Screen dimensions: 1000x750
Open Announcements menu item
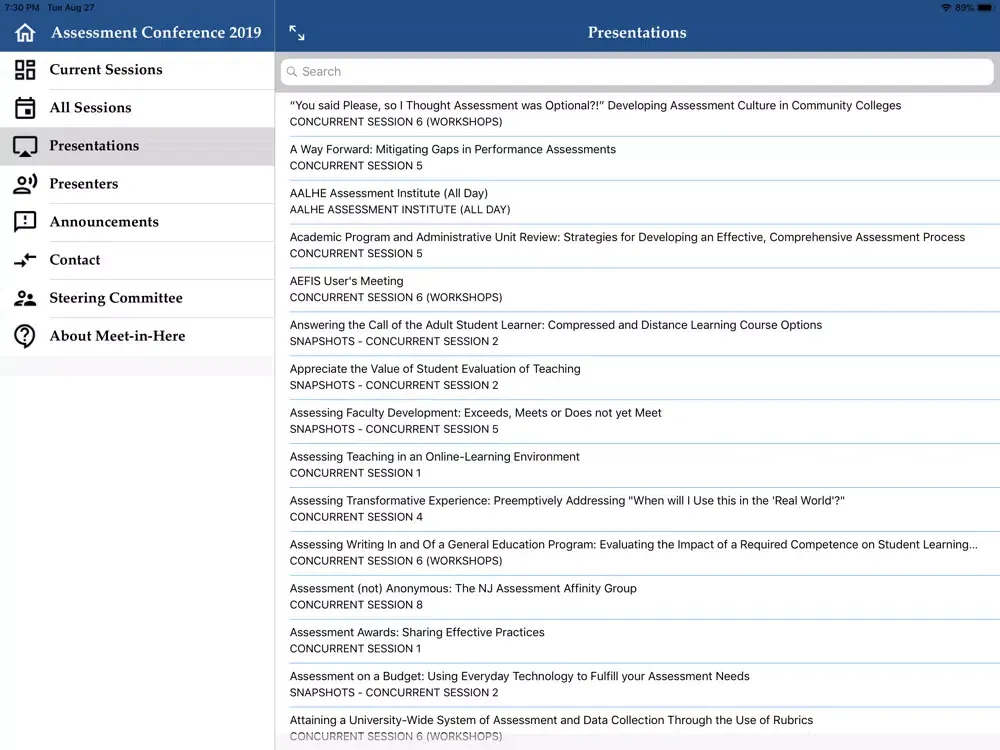[137, 223]
